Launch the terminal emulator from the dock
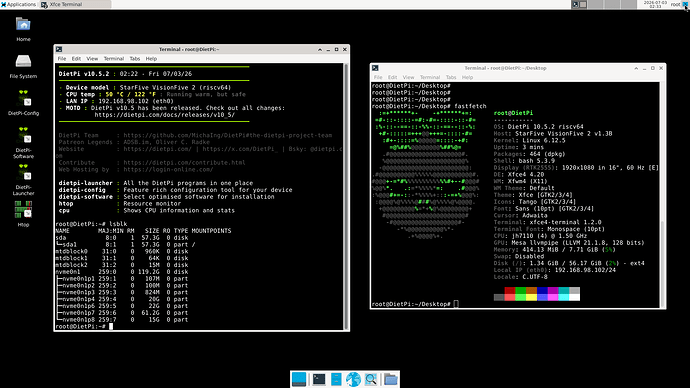Viewport: 690px width, 388px height. [x=319, y=379]
